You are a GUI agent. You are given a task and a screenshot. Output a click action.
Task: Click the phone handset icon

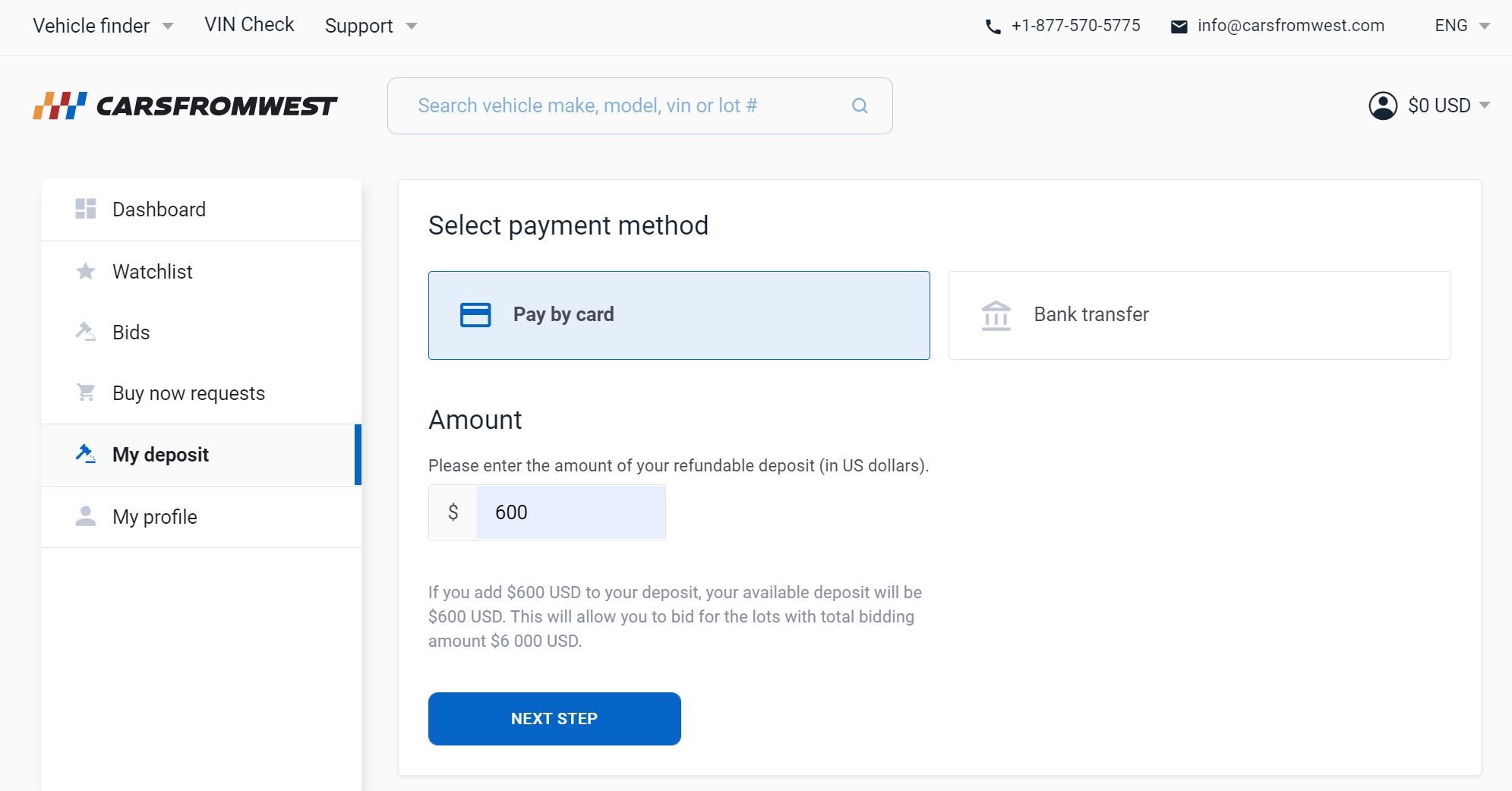[993, 27]
